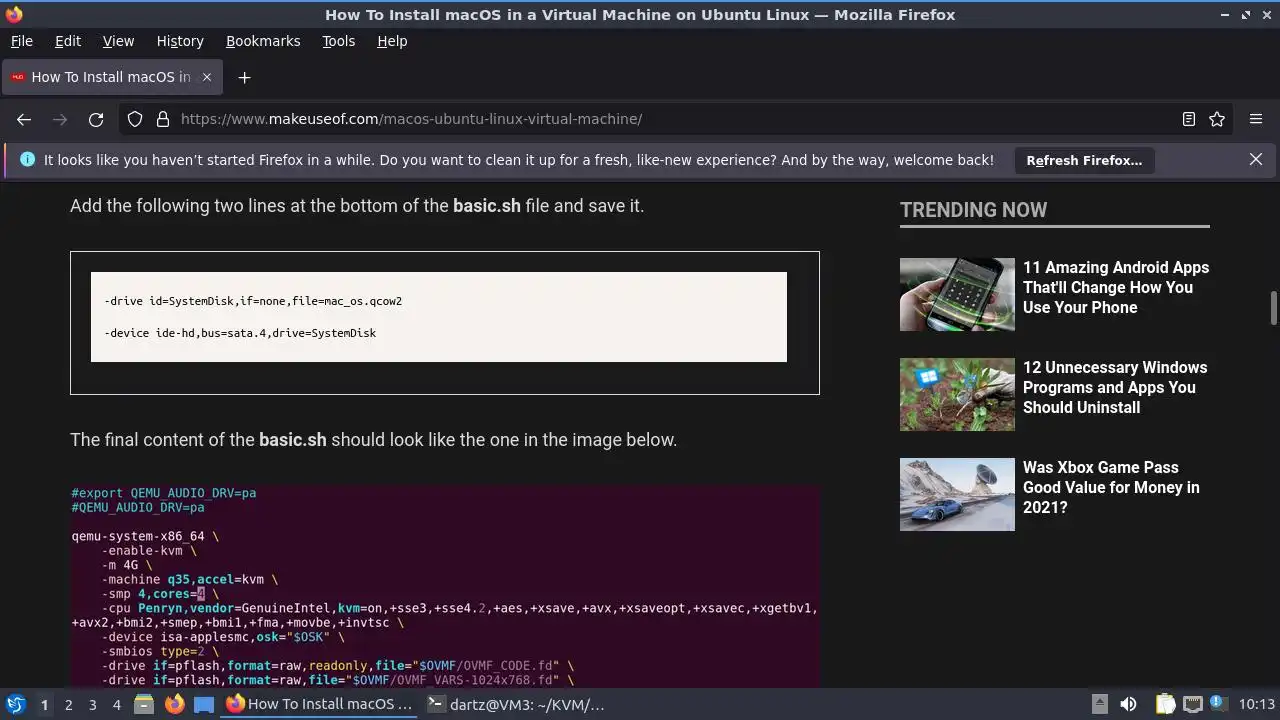Click the info icon in notification bar

pos(27,159)
